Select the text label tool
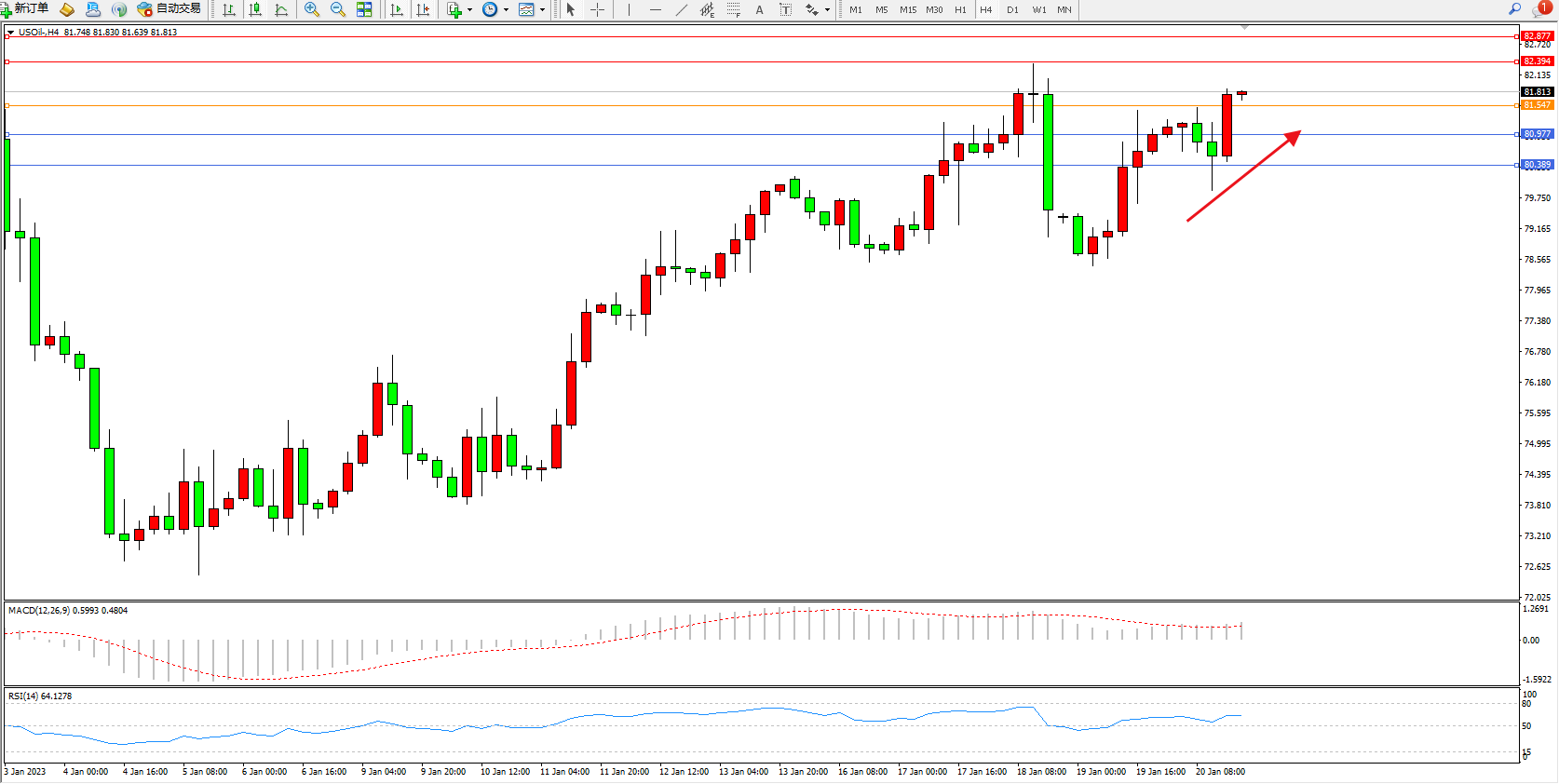Viewport: 1559px width, 784px height. coord(759,9)
